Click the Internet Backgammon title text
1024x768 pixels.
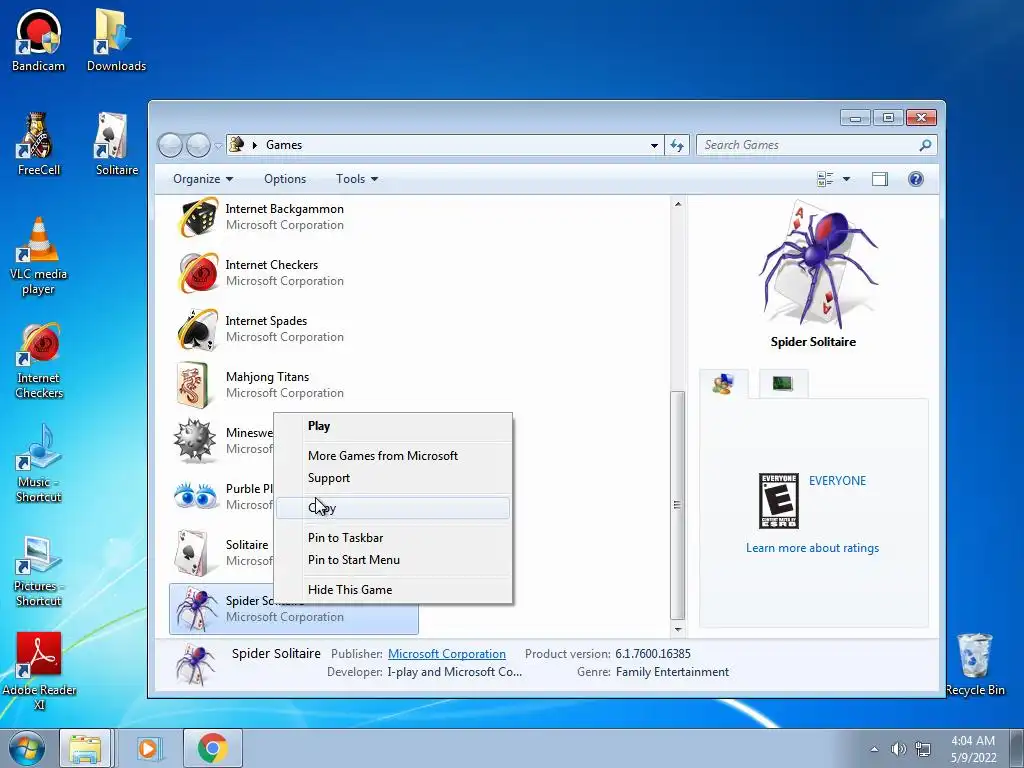click(285, 209)
